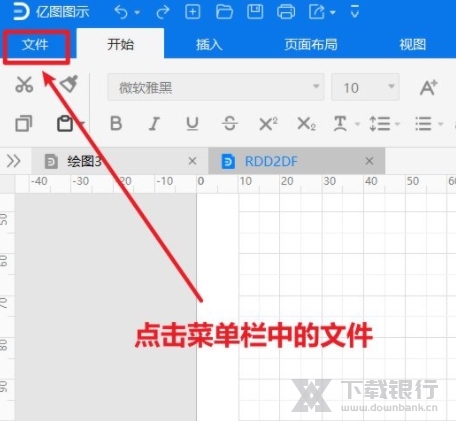Viewport: 456px width, 421px height.
Task: Print using the printer icon
Action: [286, 12]
